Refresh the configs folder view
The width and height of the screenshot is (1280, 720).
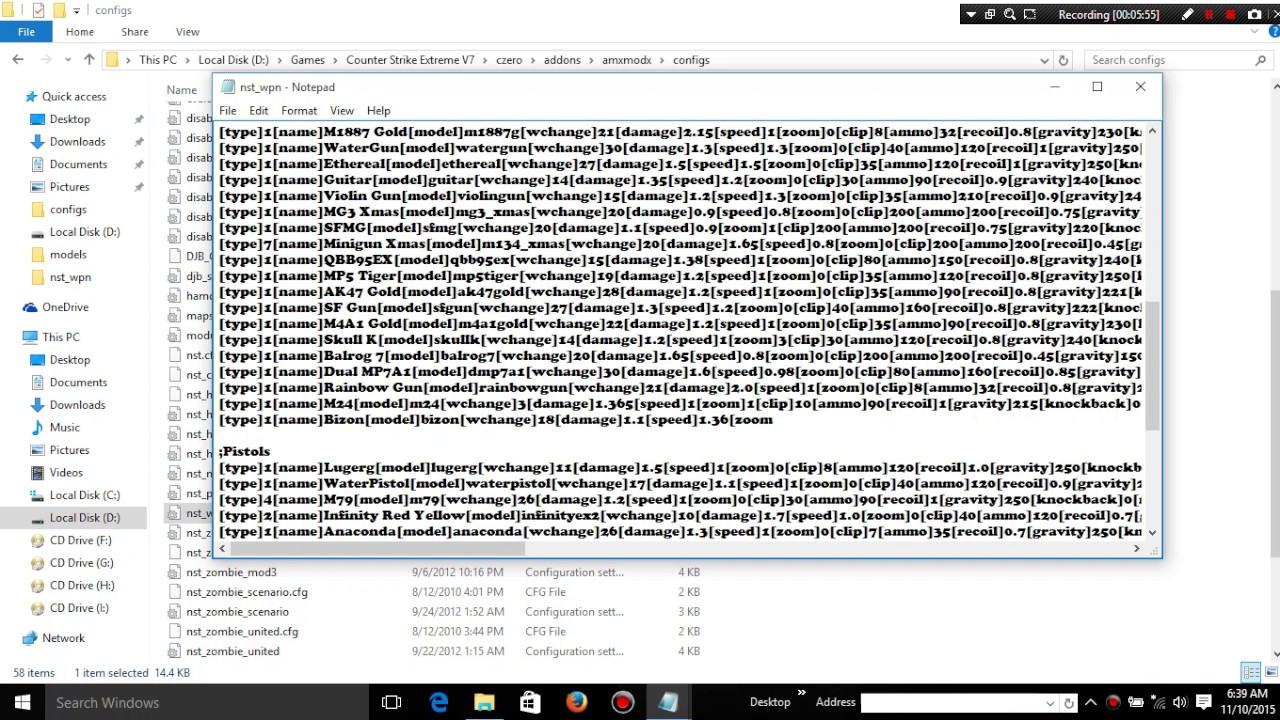pyautogui.click(x=1064, y=60)
